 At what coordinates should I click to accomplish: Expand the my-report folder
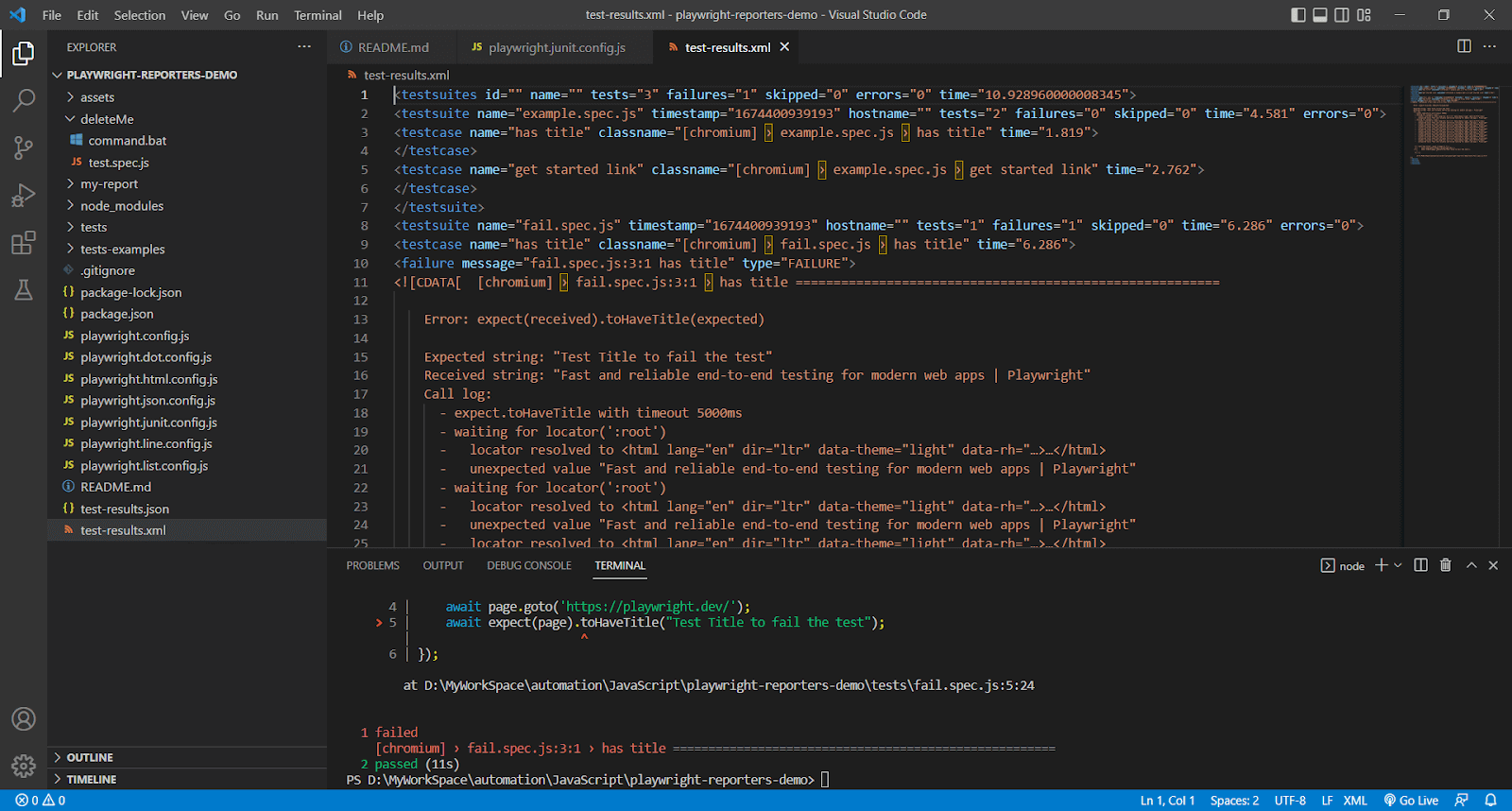pyautogui.click(x=187, y=184)
